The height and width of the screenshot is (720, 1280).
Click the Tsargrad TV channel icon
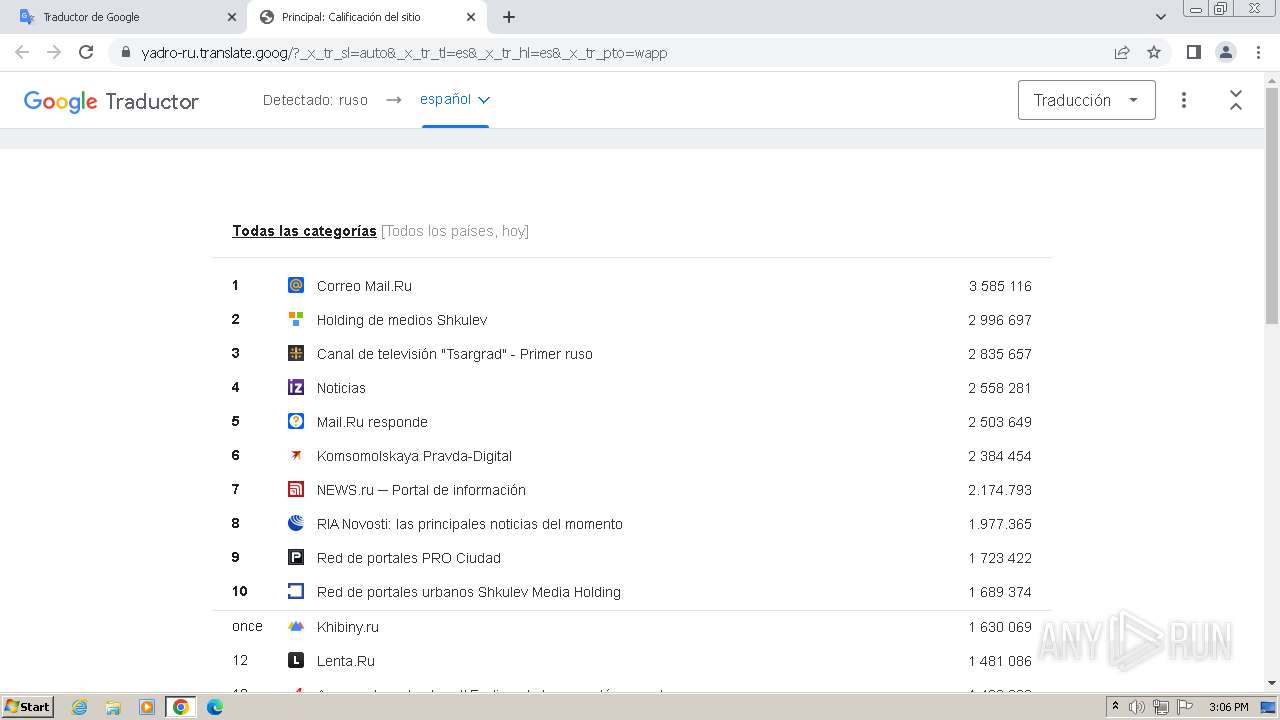point(296,353)
